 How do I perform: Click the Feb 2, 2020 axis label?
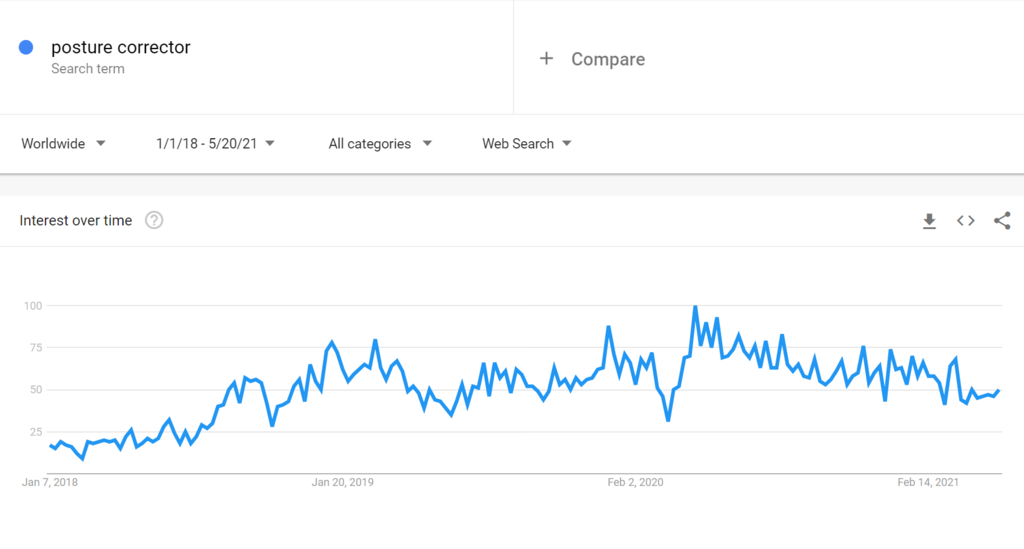tap(637, 483)
